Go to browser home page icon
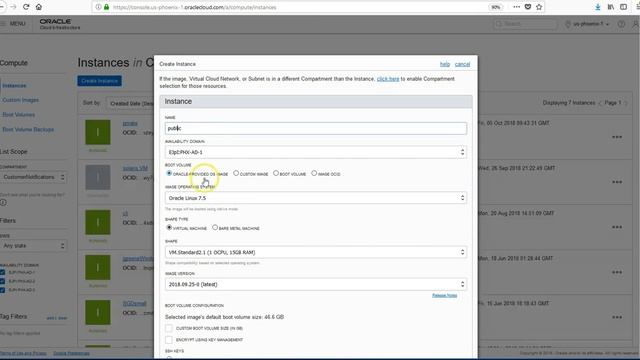This screenshot has height=360, width=640. pos(39,7)
